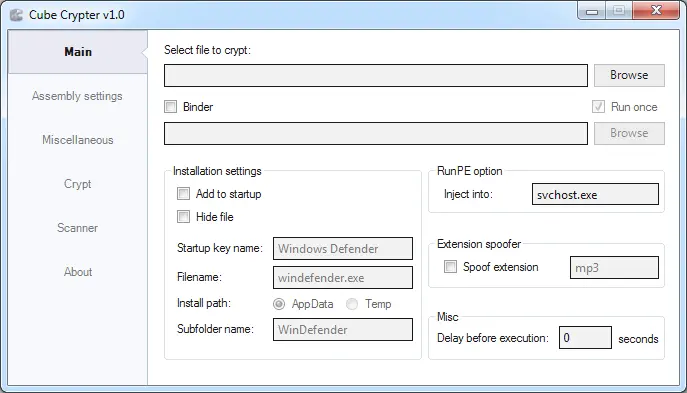Viewport: 687px width, 393px height.
Task: Focus the Delay before execution field
Action: 585,337
